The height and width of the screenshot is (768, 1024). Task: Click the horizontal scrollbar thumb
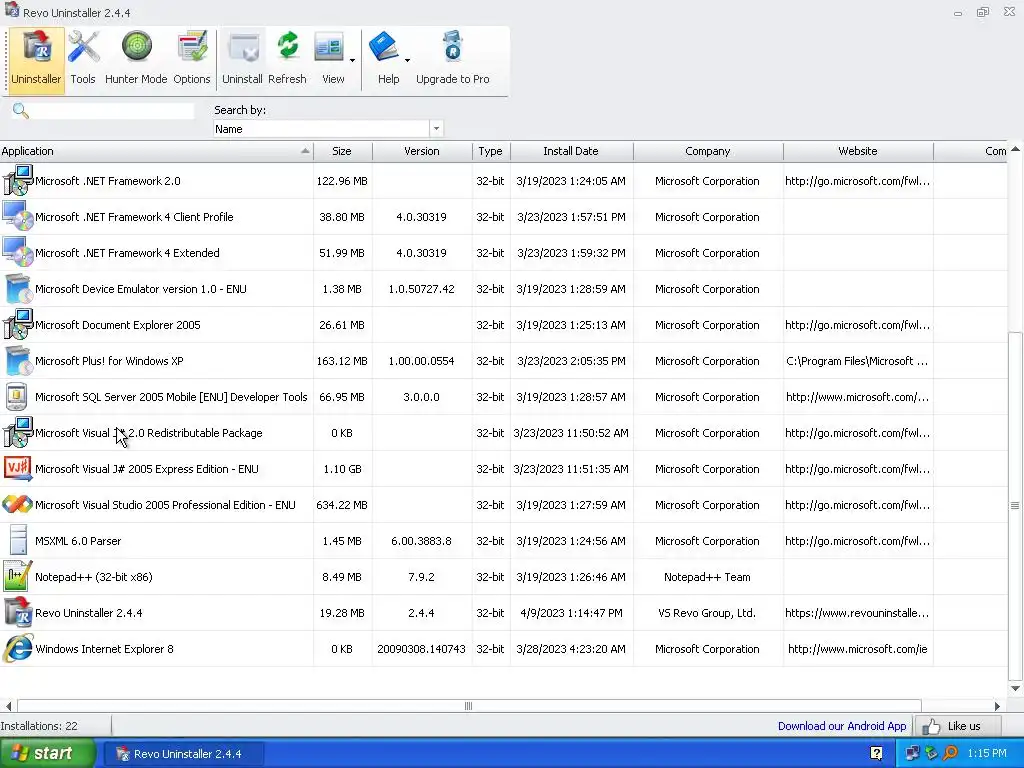[469, 705]
